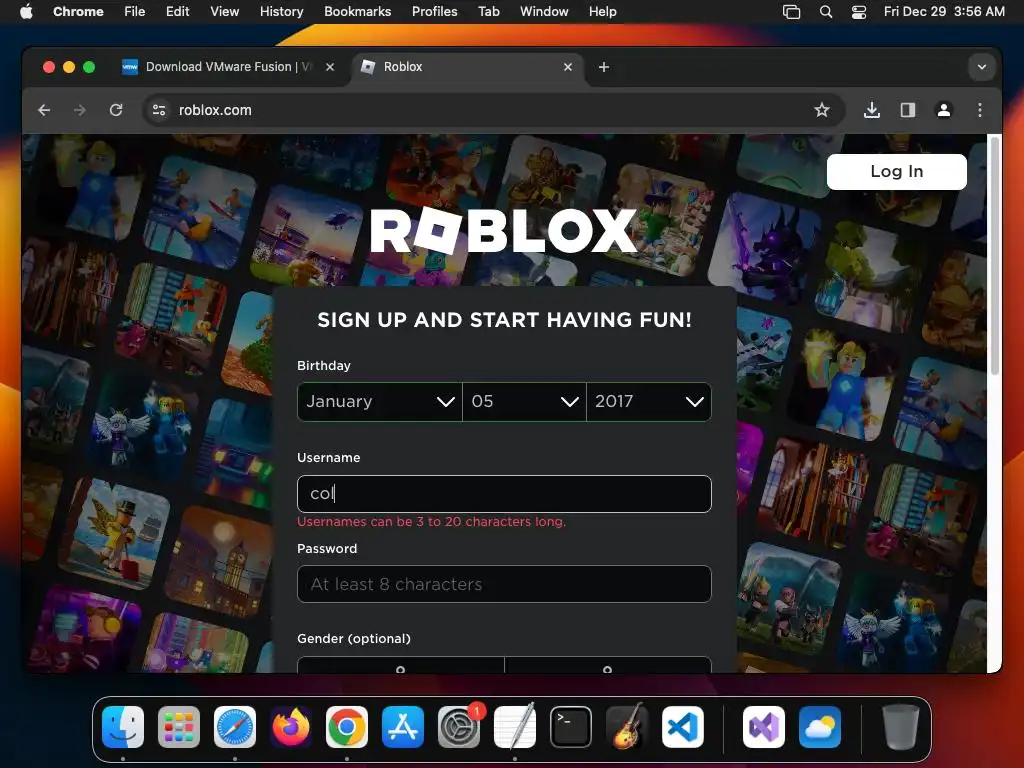Click the Roblox logo
This screenshot has height=768, width=1024.
point(503,231)
